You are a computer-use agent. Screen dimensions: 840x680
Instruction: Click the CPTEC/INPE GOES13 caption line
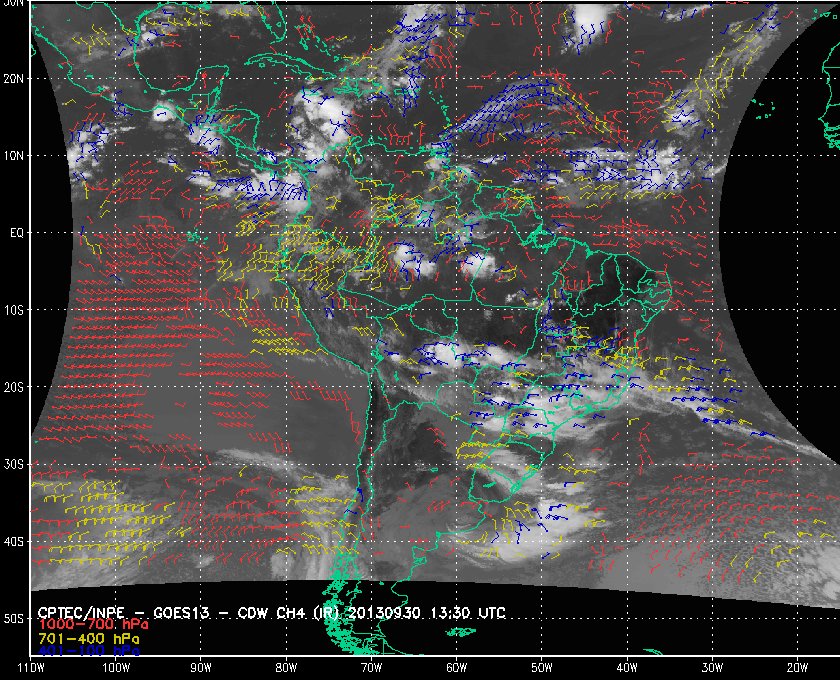[272, 613]
